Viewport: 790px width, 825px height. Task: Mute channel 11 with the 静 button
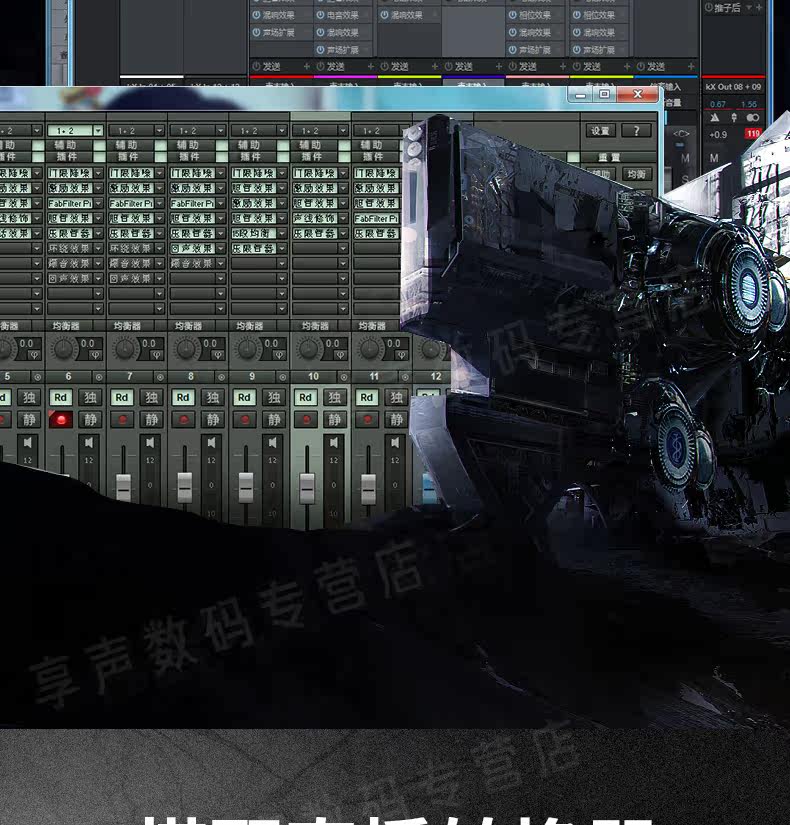coord(396,420)
